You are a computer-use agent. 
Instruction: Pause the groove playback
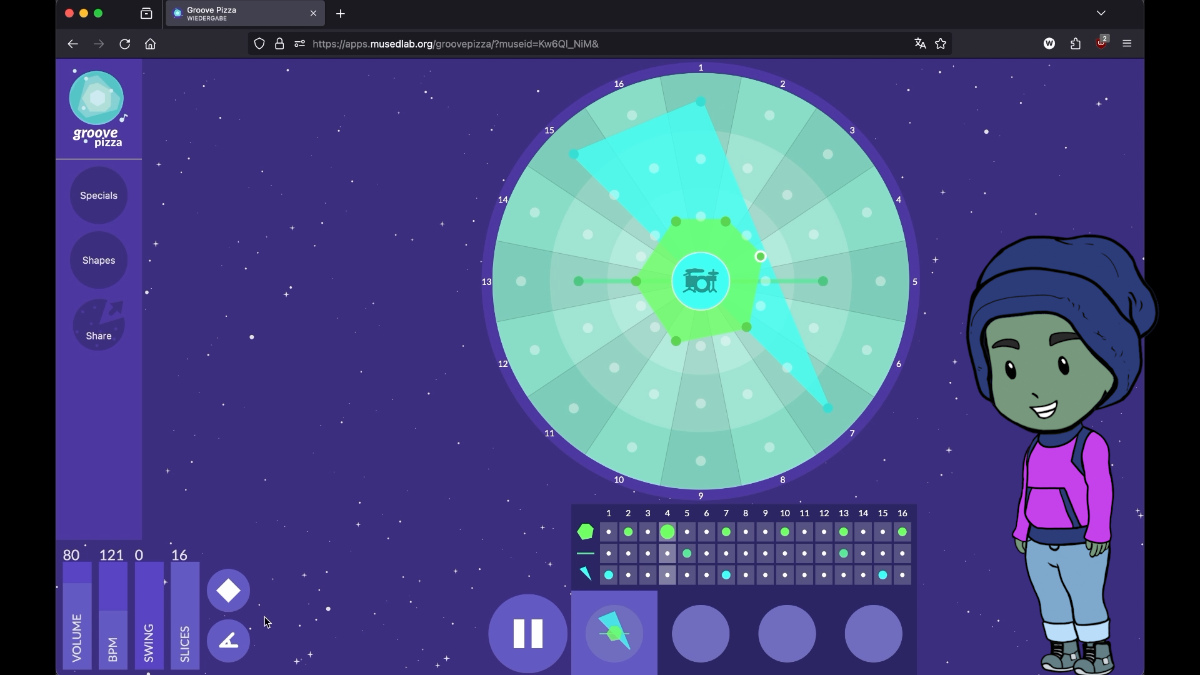pos(527,633)
